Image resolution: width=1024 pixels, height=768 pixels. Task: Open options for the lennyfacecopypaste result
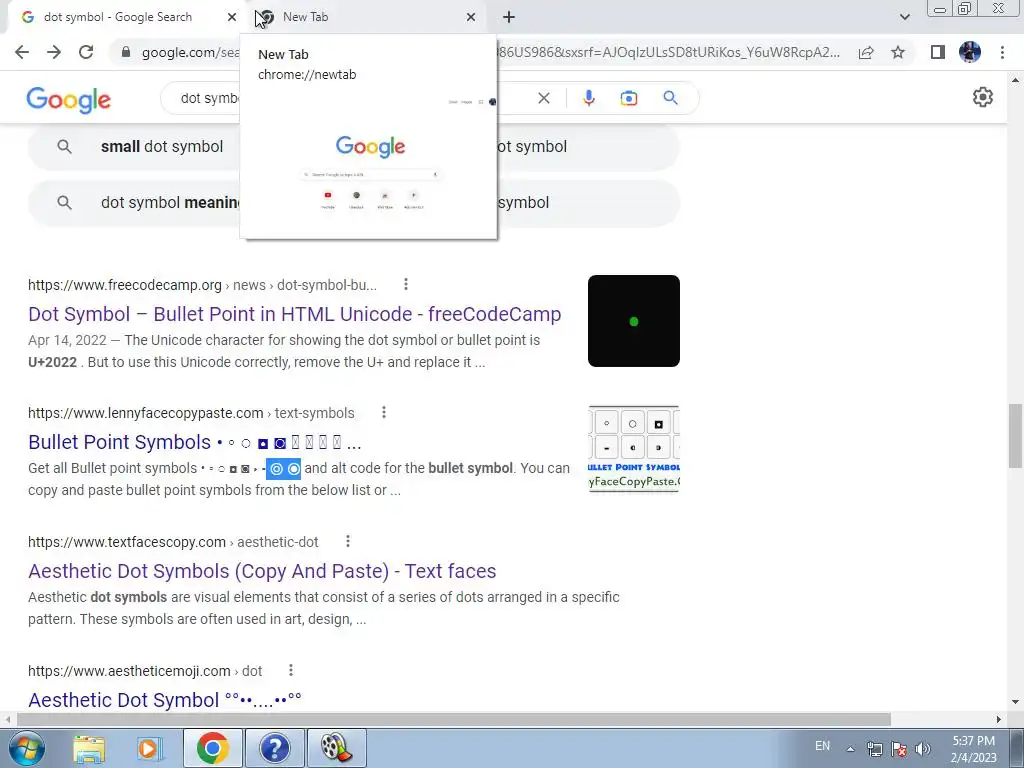point(384,412)
